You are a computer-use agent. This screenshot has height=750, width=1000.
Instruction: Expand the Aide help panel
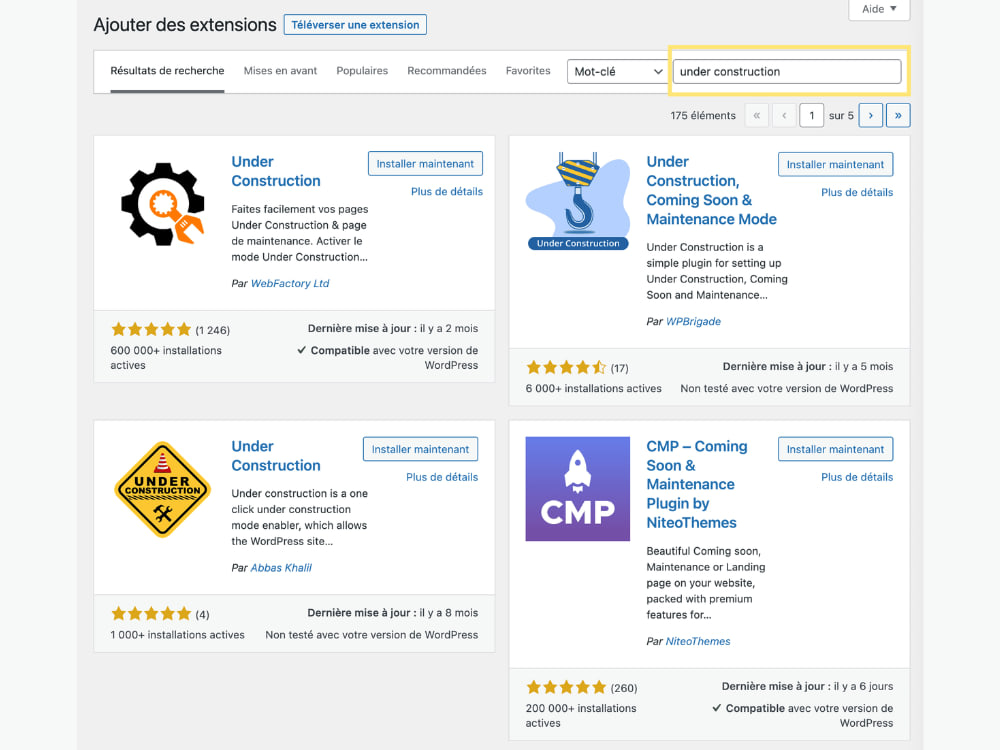tap(879, 9)
